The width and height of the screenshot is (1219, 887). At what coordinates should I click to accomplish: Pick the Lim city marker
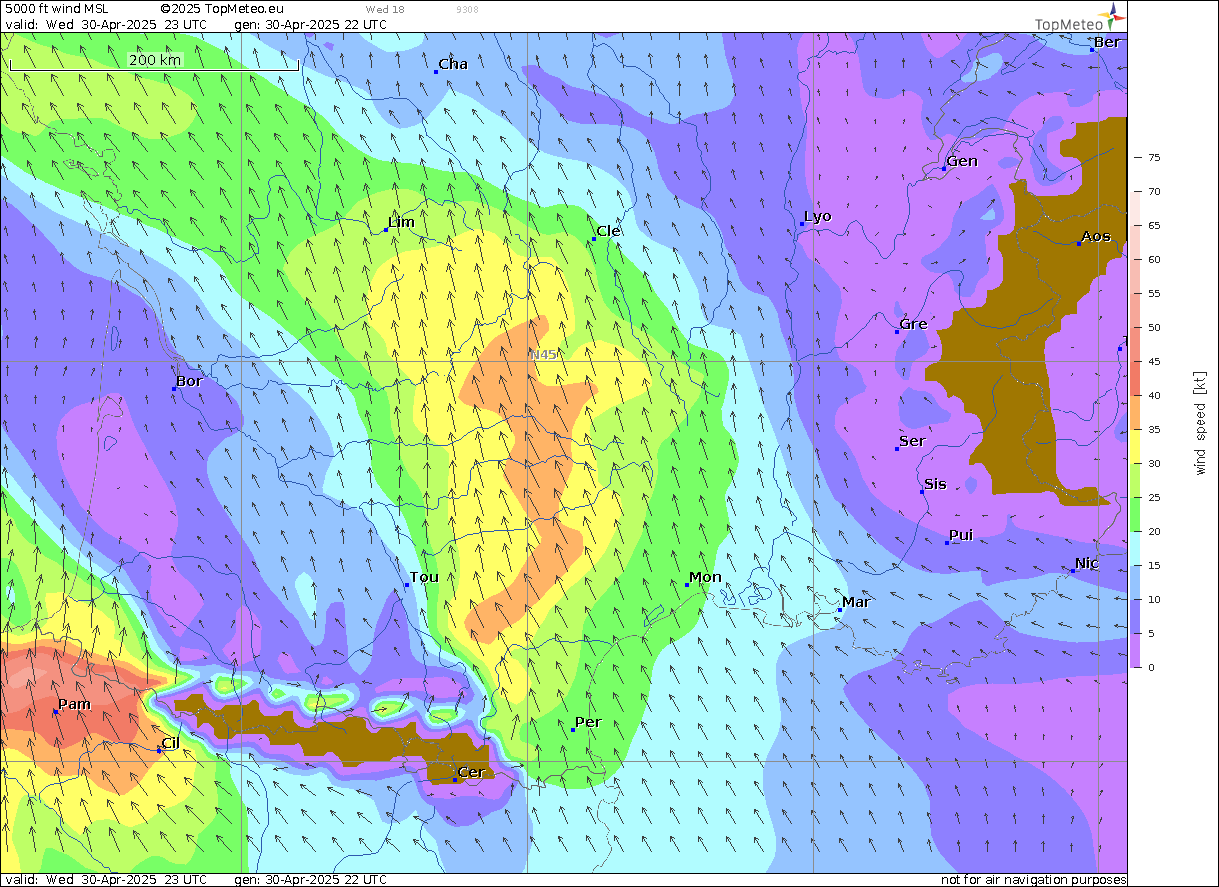(386, 230)
